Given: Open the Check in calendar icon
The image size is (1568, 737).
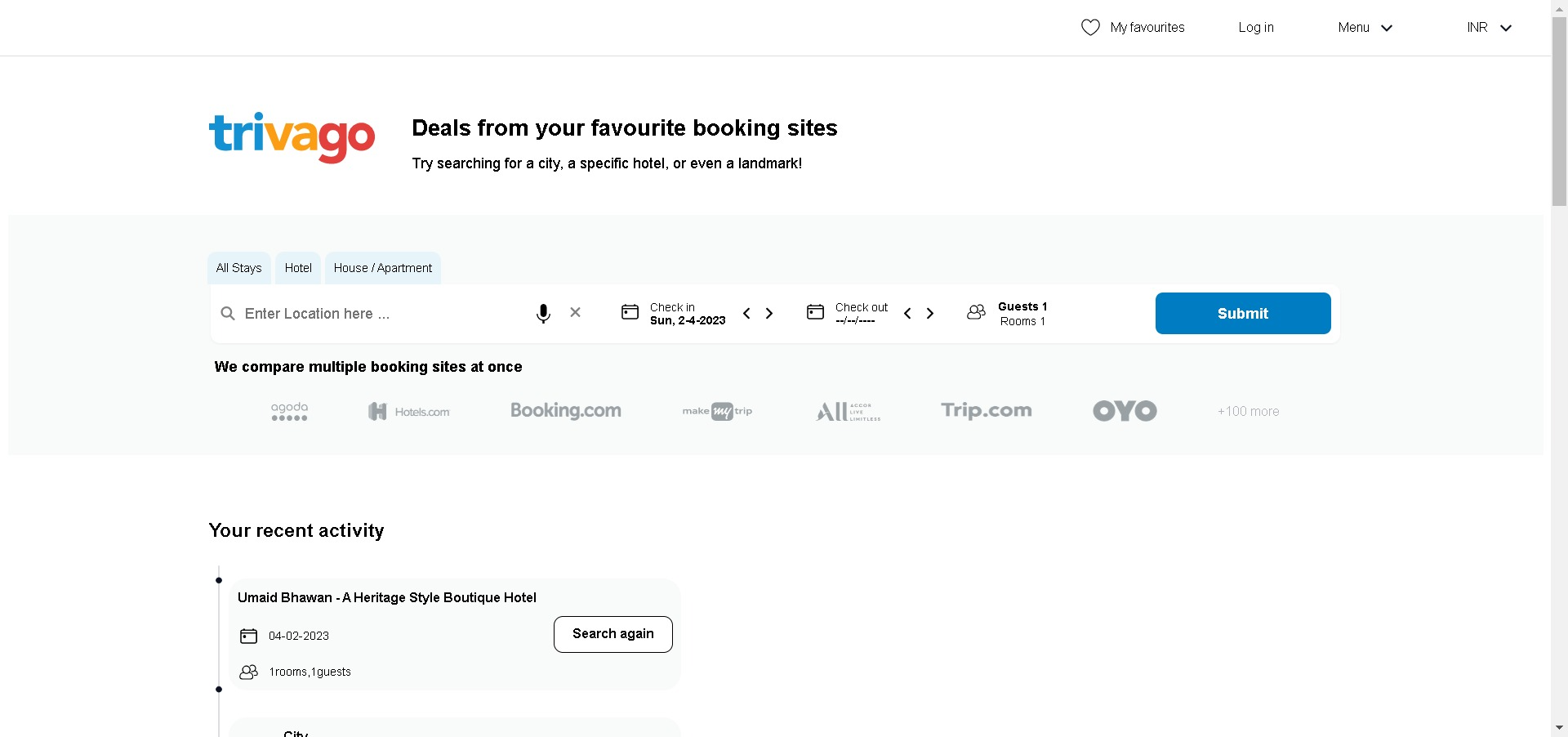Looking at the screenshot, I should click(x=630, y=312).
